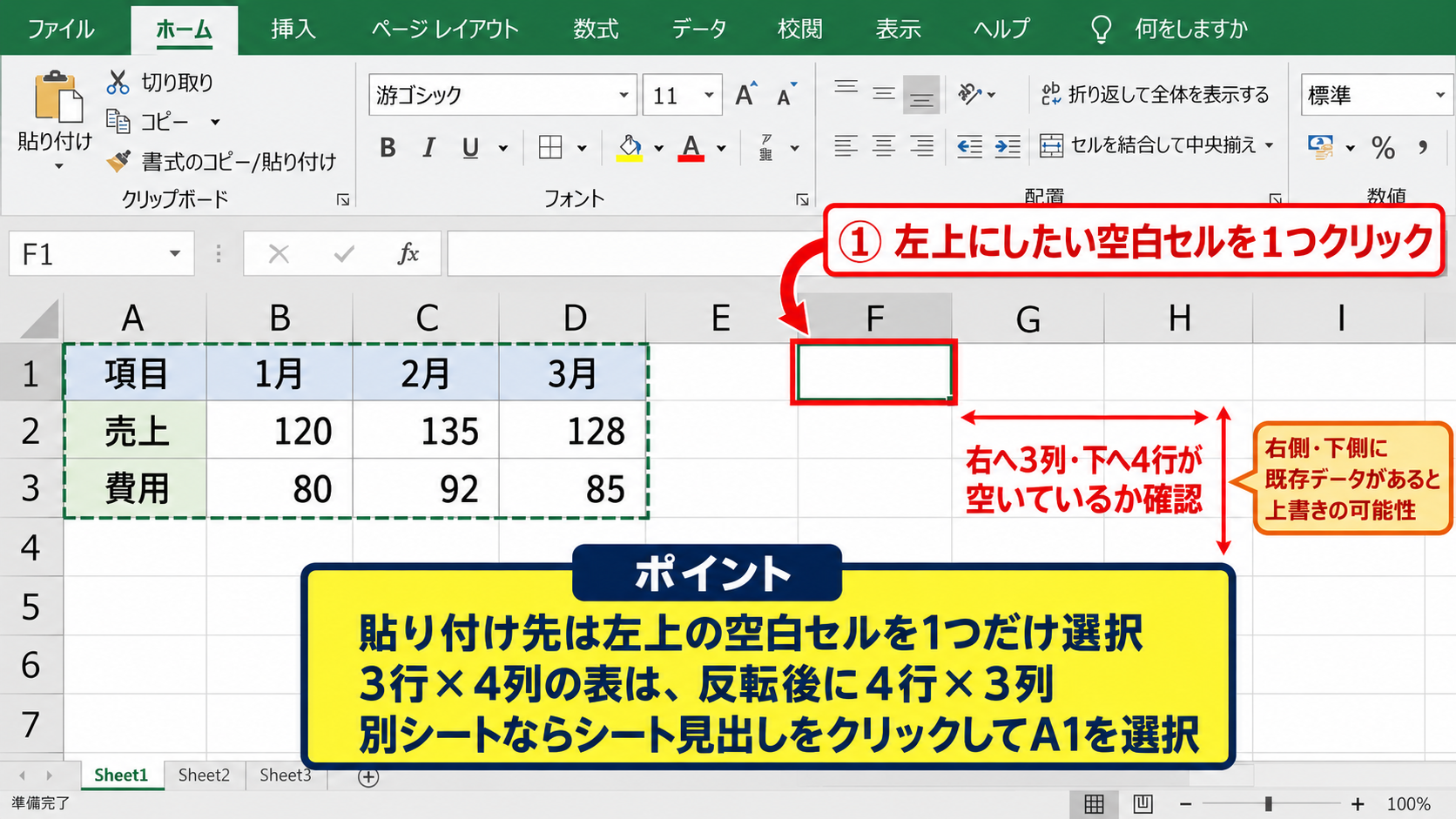The width and height of the screenshot is (1456, 819).
Task: Expand the Merge and Center dropdown arrow
Action: (1269, 145)
